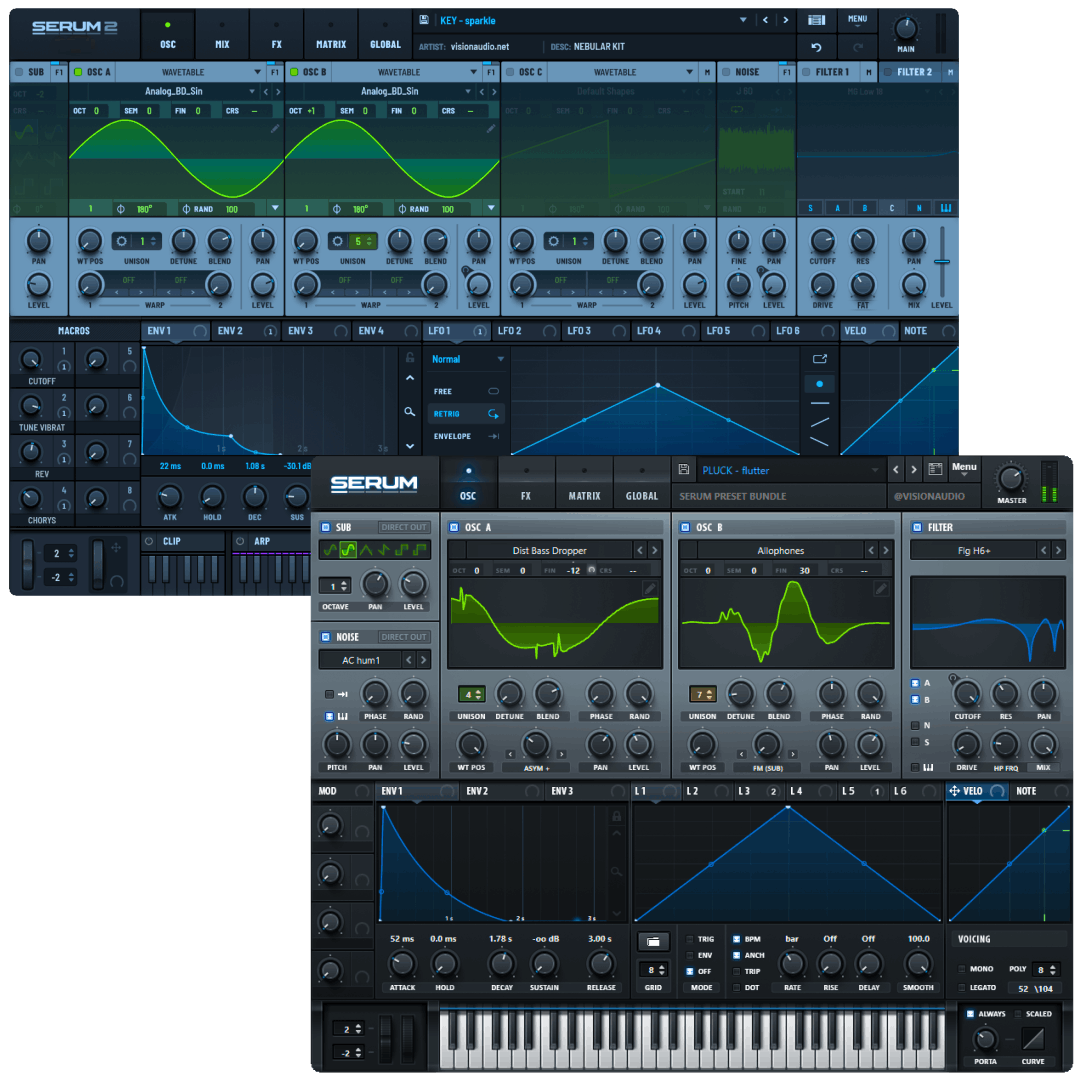The width and height of the screenshot is (1080, 1080).
Task: Open the preset browser icon in Serum
Action: tap(935, 469)
